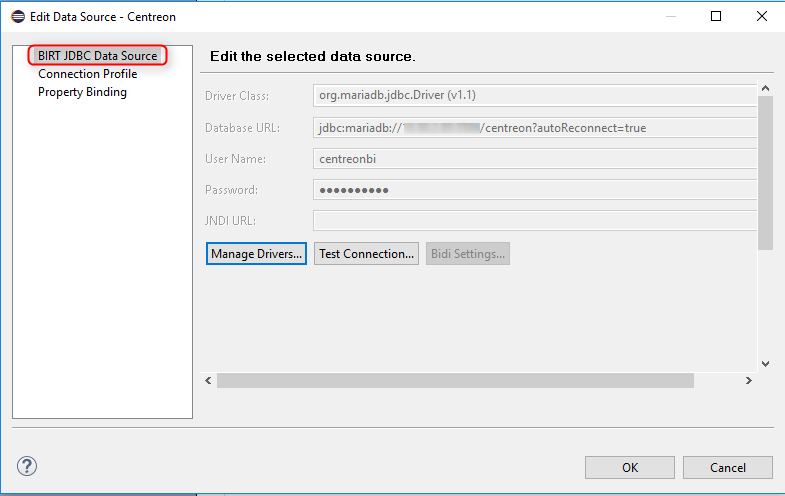Click the horizontal scrollbar thumb

[x=455, y=381]
